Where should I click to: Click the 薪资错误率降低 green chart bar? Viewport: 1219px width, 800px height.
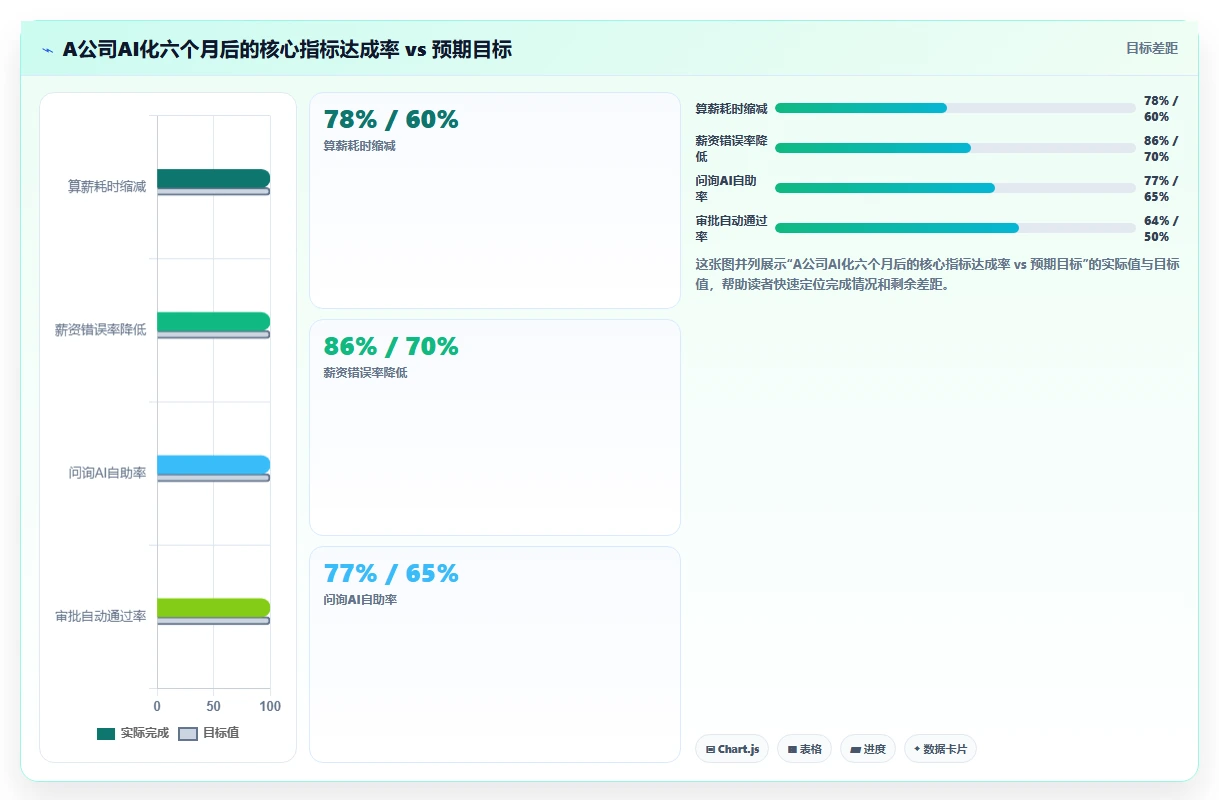point(213,321)
